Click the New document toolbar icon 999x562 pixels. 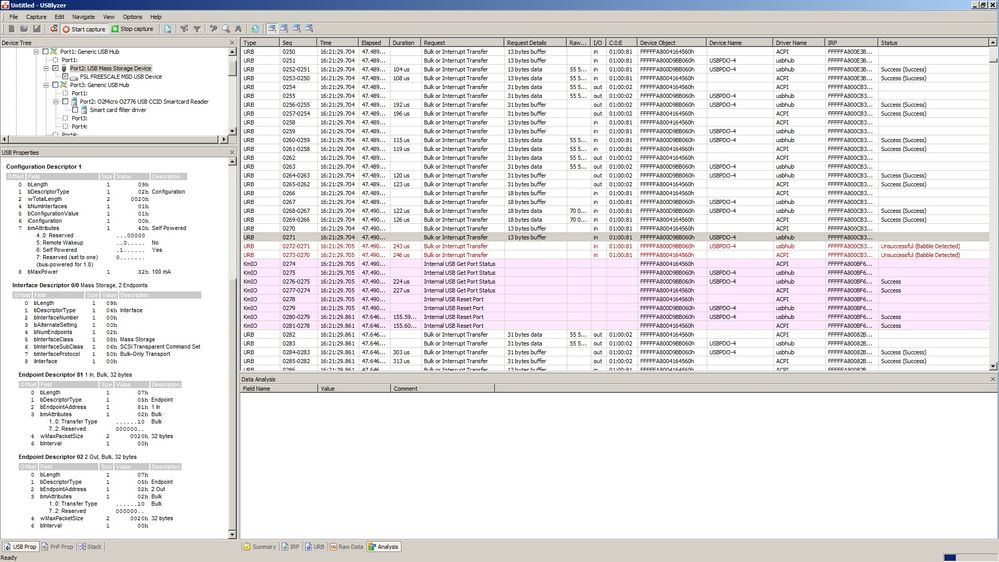(x=11, y=29)
